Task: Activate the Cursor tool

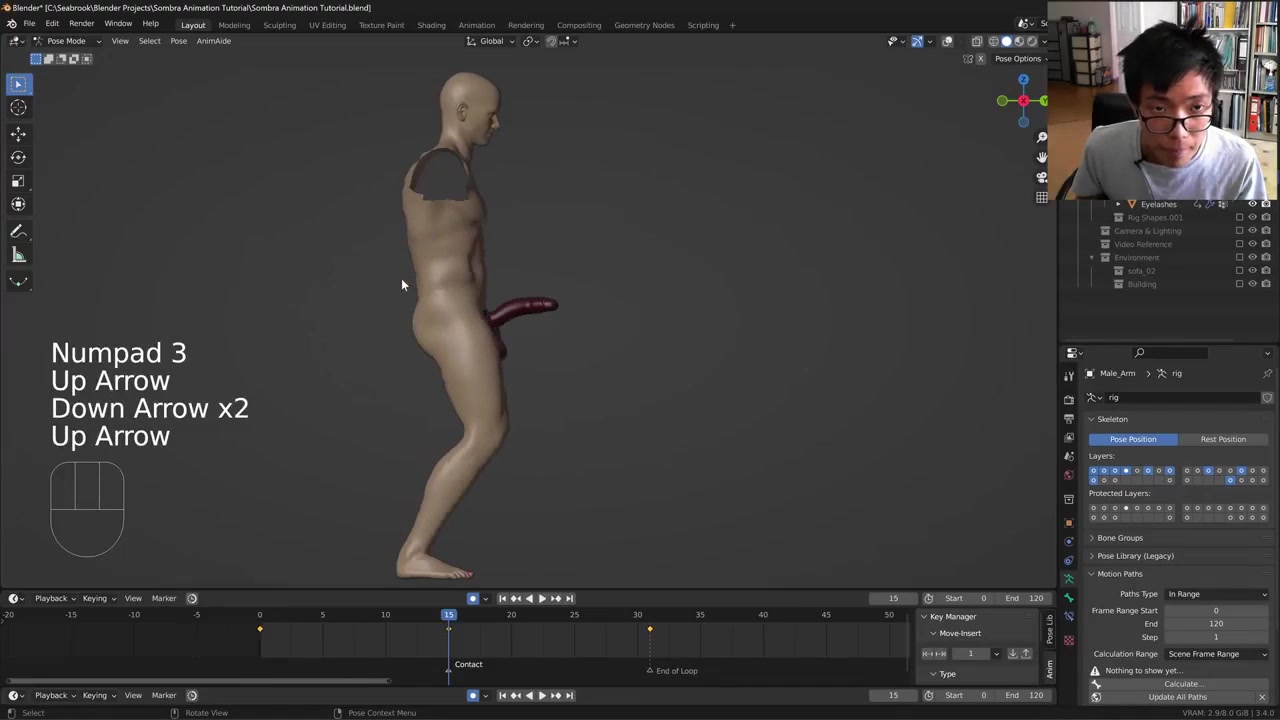Action: (x=18, y=108)
